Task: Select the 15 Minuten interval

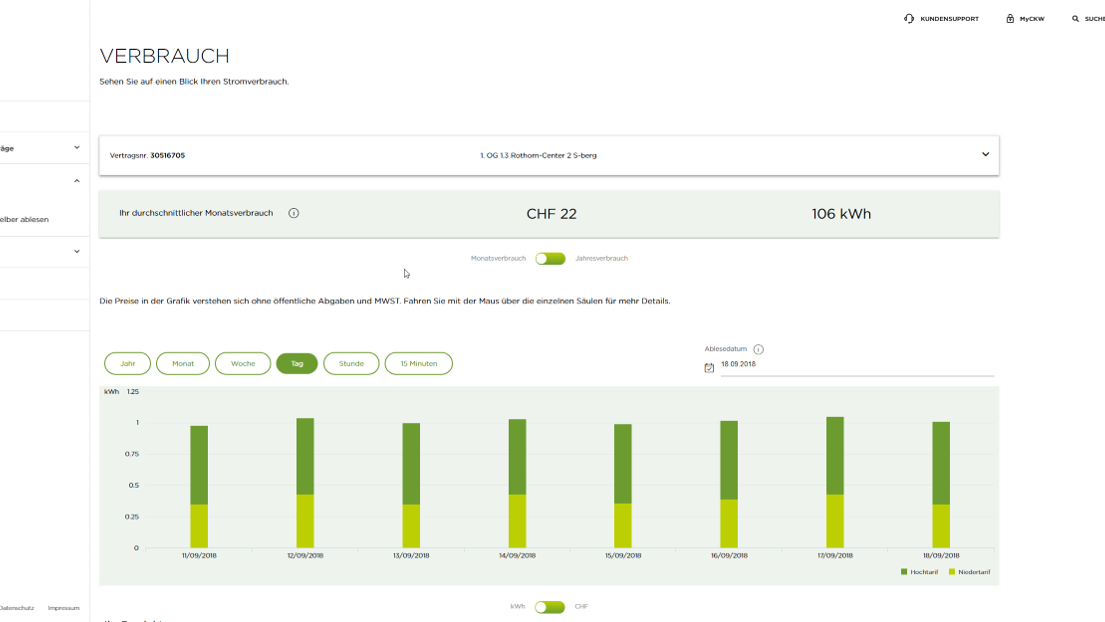Action: (418, 364)
